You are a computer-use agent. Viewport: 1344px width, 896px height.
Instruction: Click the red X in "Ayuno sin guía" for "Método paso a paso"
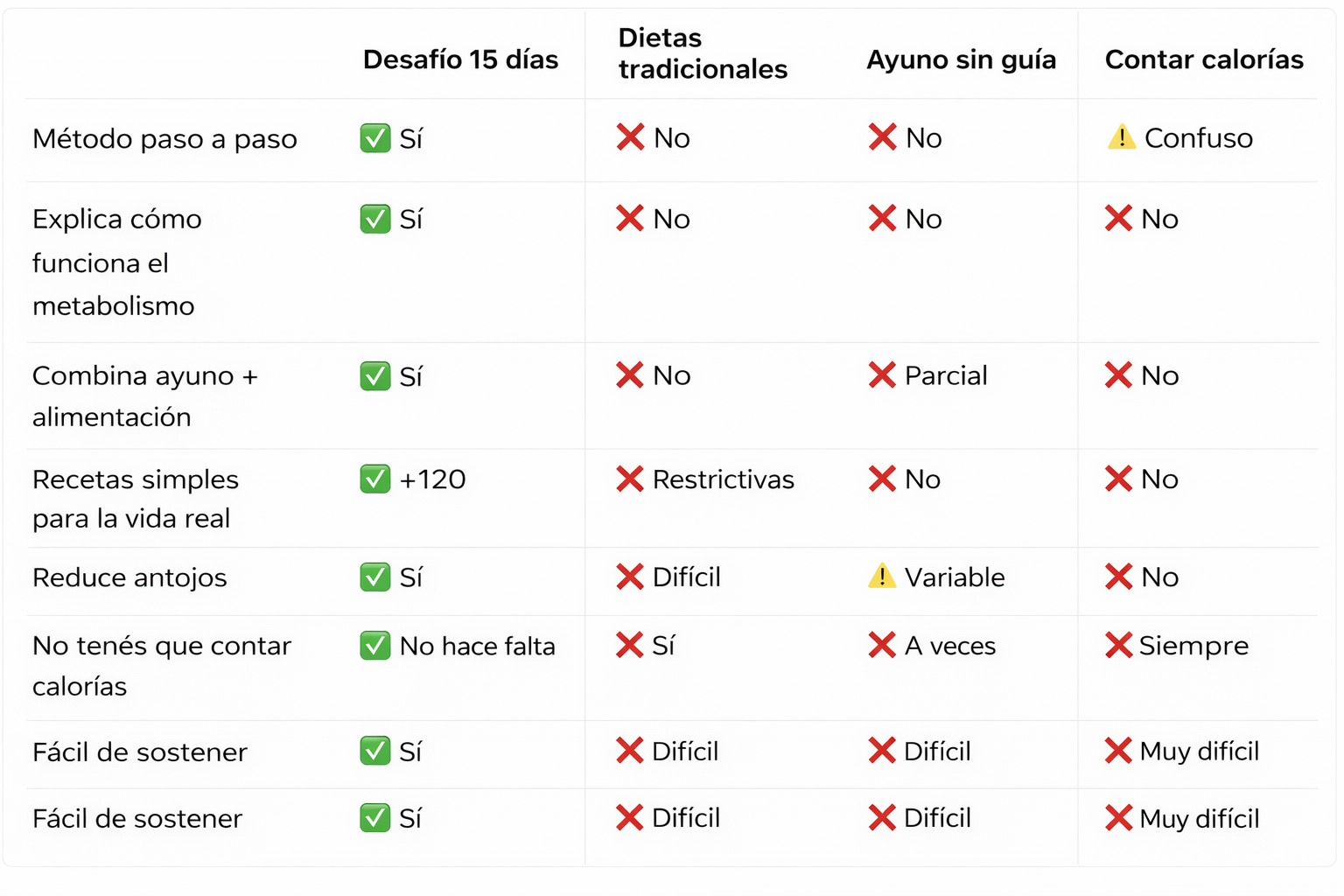coord(882,137)
